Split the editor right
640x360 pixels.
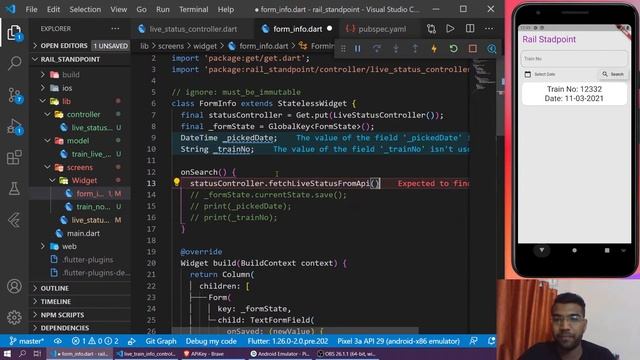click(x=470, y=29)
